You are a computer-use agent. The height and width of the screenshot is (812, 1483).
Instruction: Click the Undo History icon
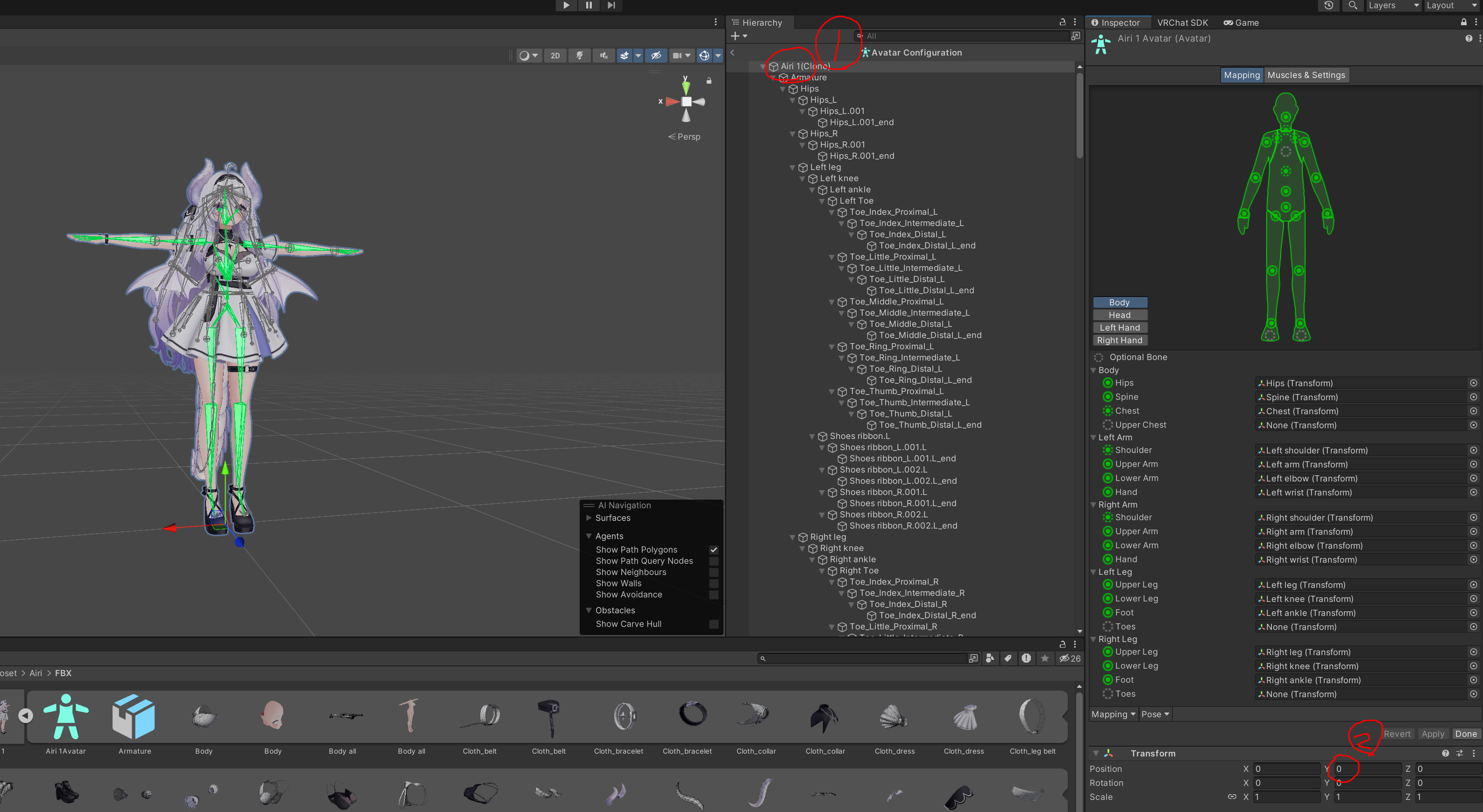tap(1329, 5)
